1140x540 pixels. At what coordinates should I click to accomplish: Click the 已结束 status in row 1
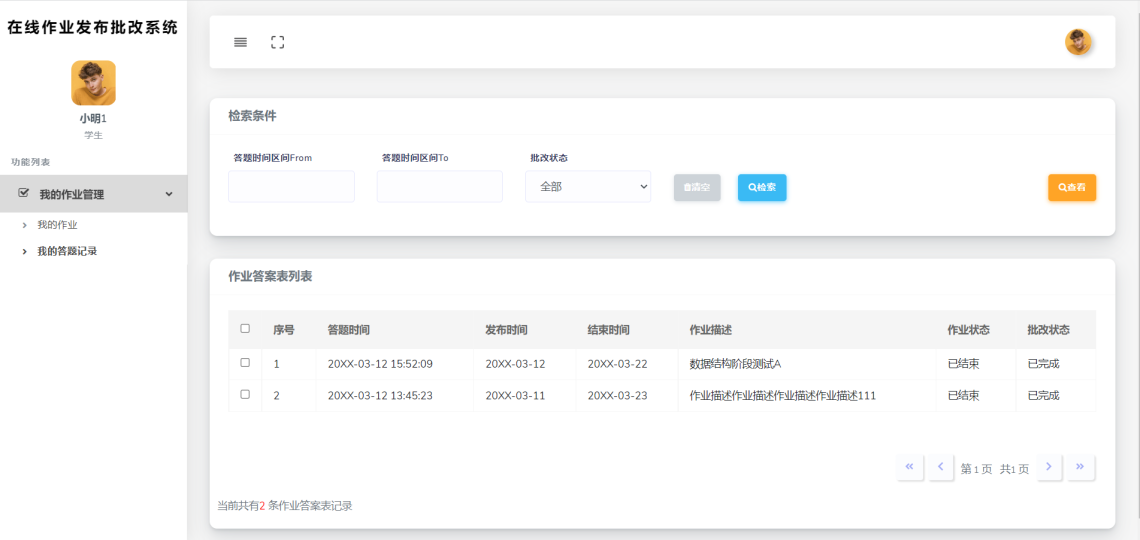[x=963, y=364]
